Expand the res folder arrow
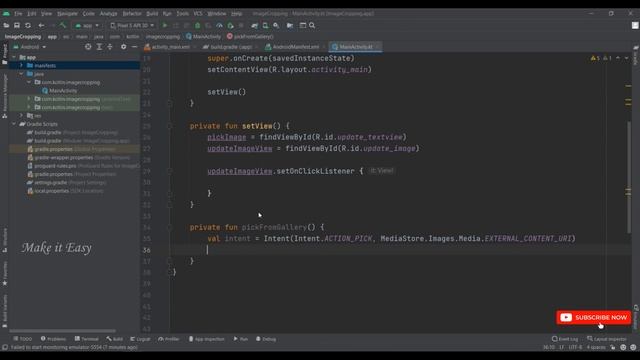The height and width of the screenshot is (360, 640). (x=22, y=116)
